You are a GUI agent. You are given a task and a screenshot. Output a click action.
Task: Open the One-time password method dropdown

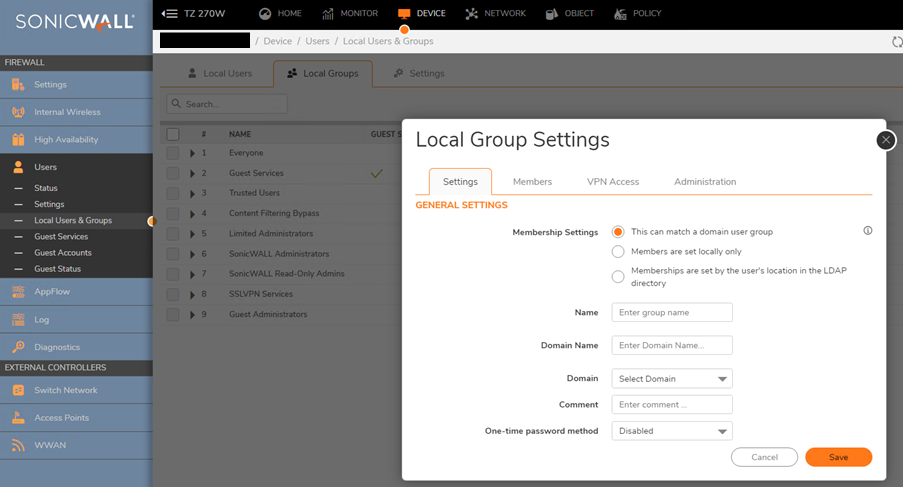[x=672, y=431]
